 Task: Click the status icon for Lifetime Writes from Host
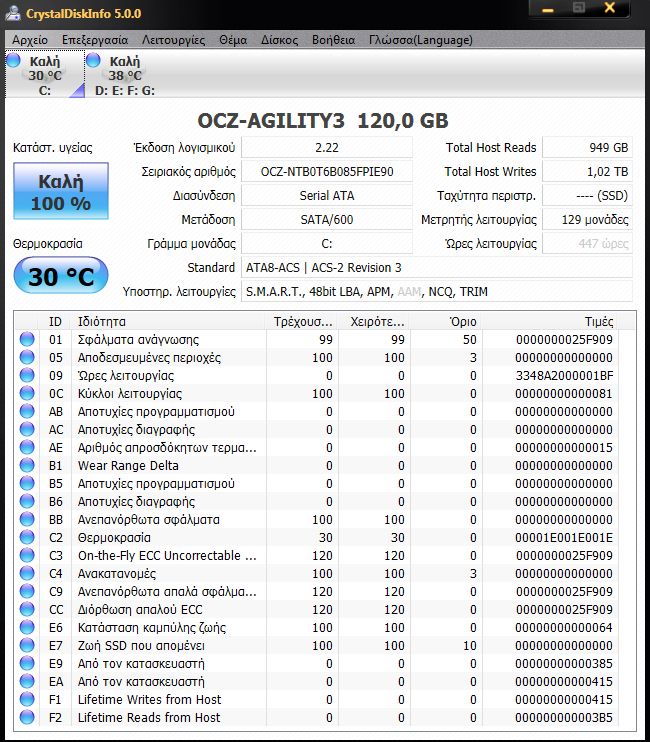27,699
